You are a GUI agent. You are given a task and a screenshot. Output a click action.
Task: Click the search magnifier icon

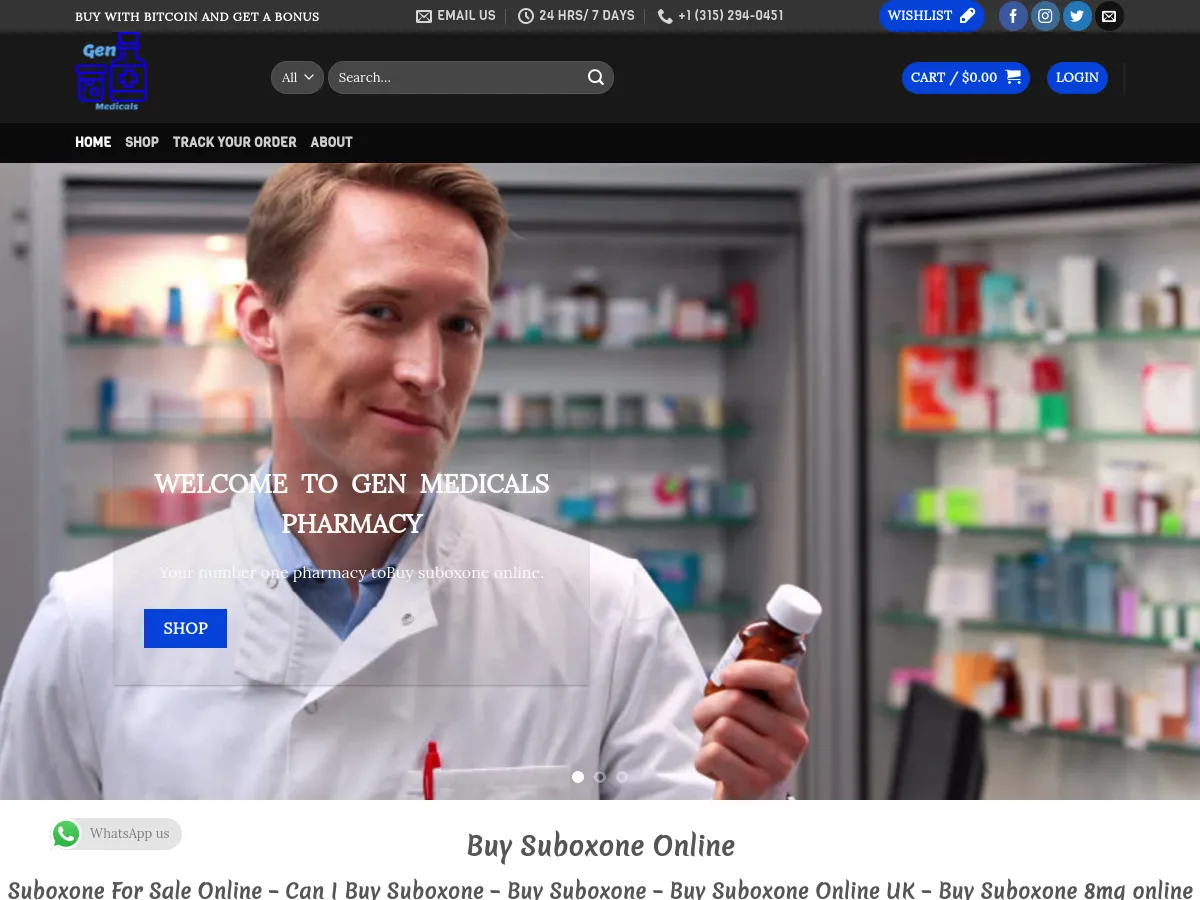pos(596,77)
